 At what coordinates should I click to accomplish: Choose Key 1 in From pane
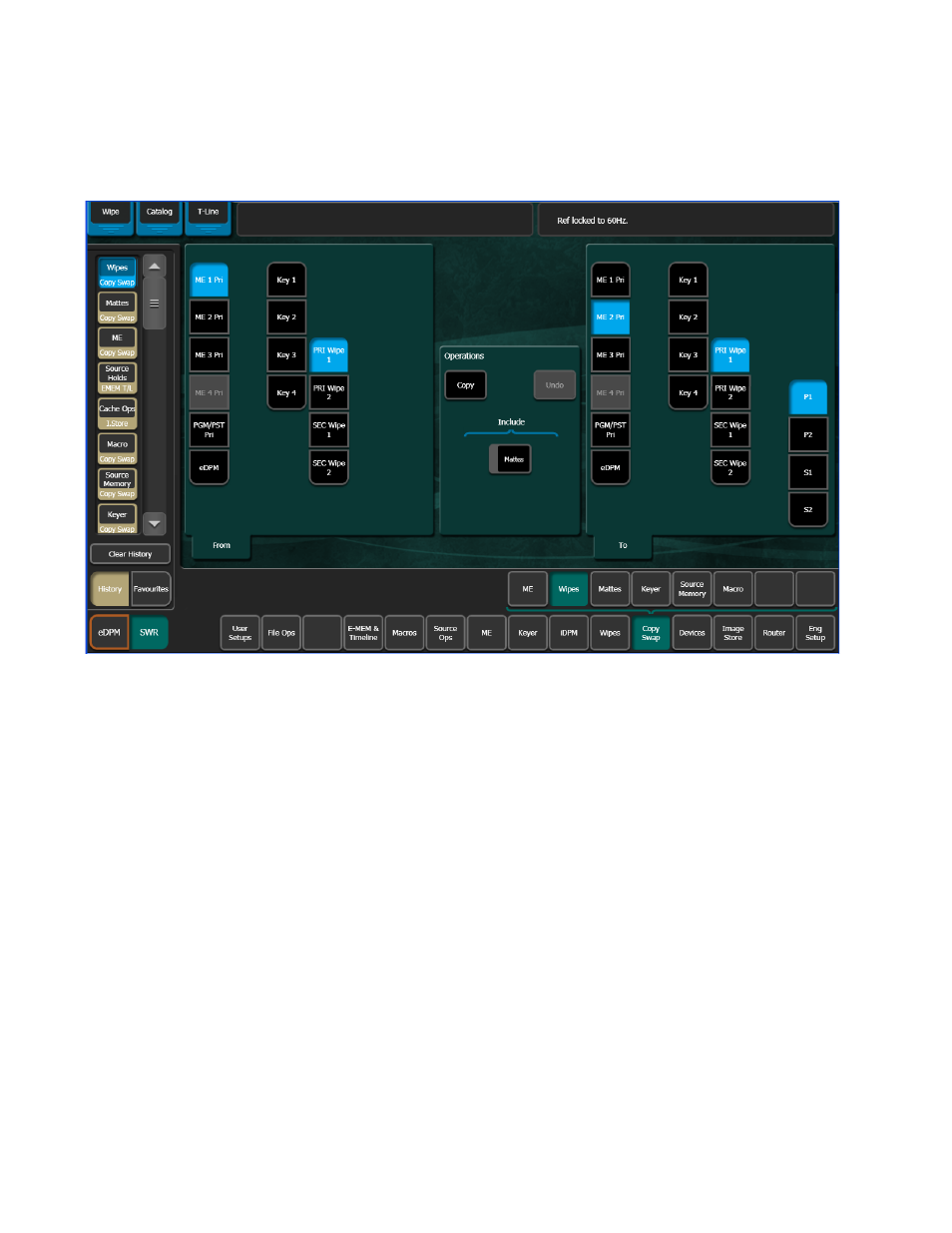(286, 281)
